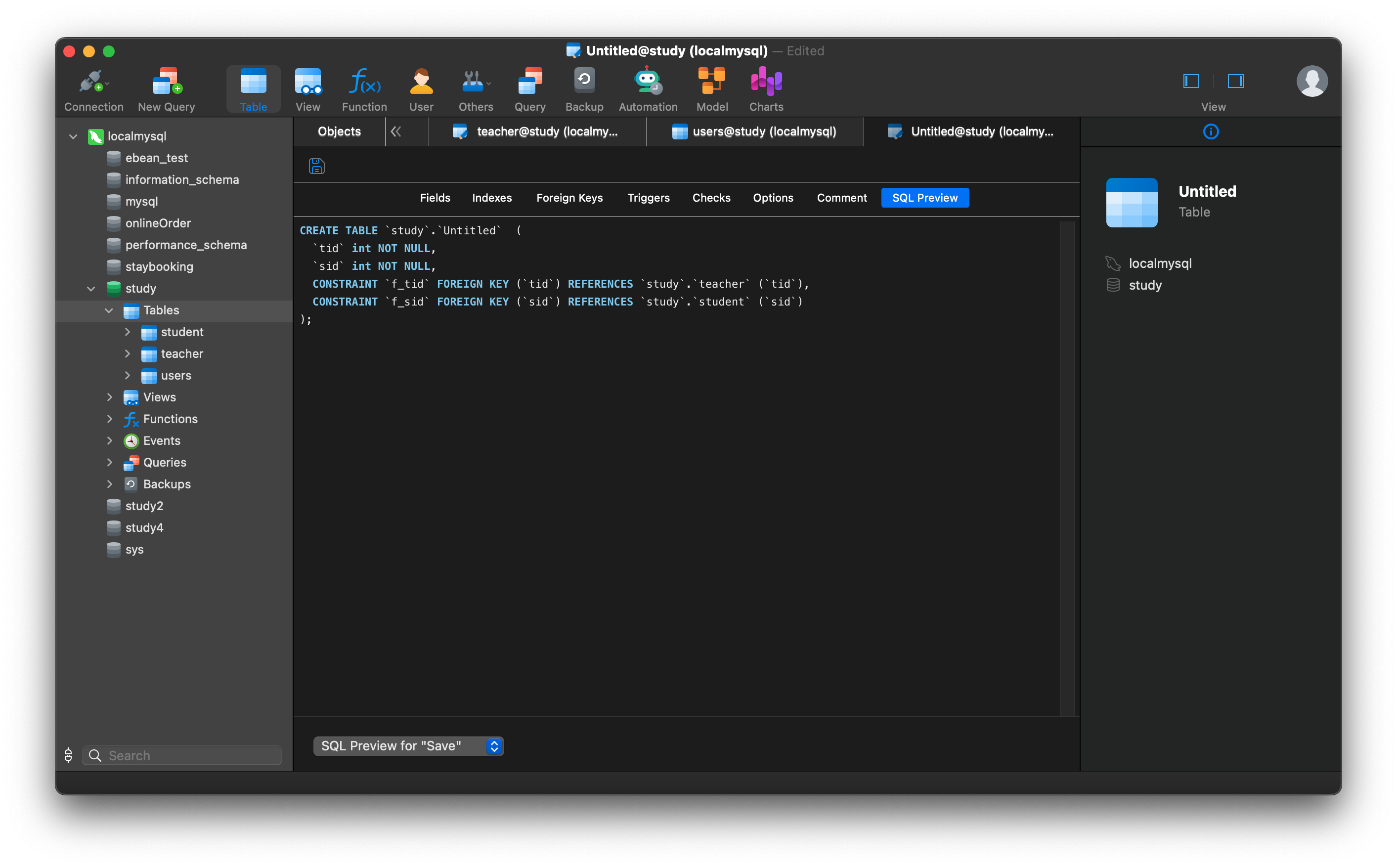
Task: Select the users table in tree
Action: pyautogui.click(x=175, y=376)
